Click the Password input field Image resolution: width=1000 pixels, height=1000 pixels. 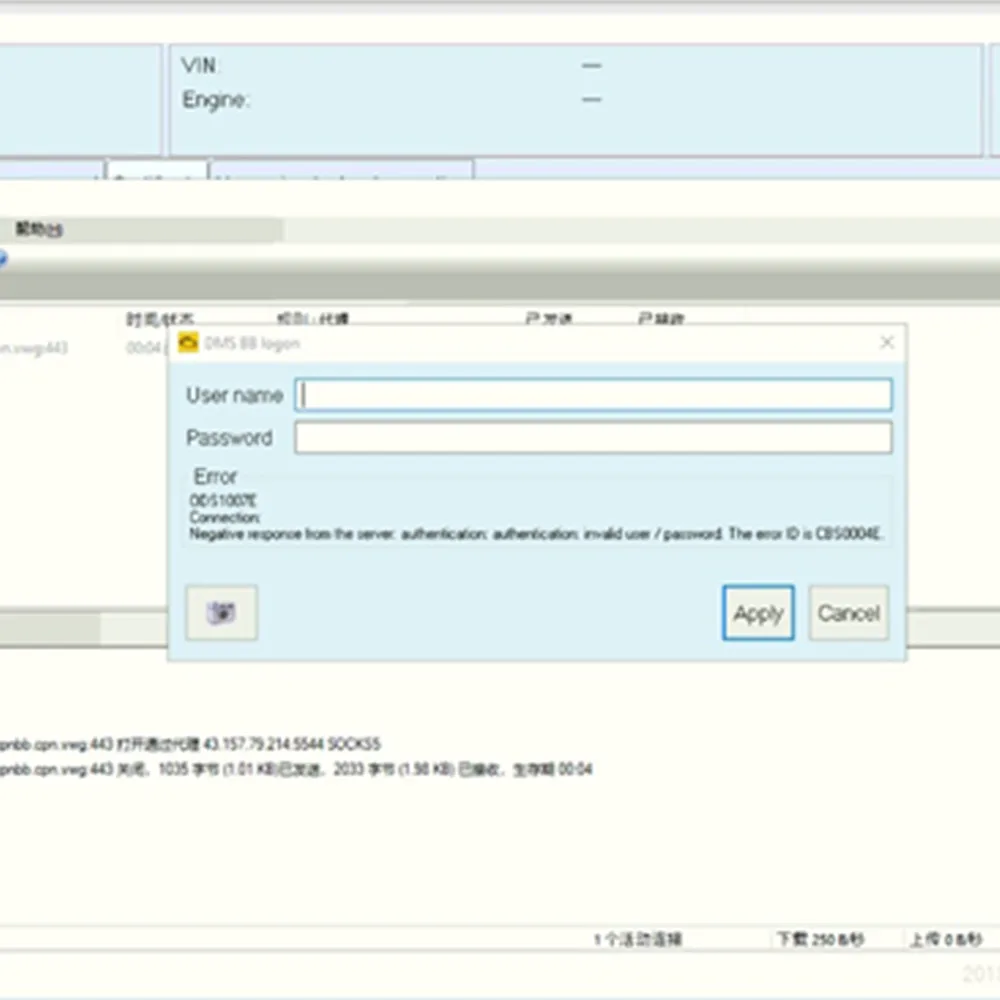click(x=593, y=438)
